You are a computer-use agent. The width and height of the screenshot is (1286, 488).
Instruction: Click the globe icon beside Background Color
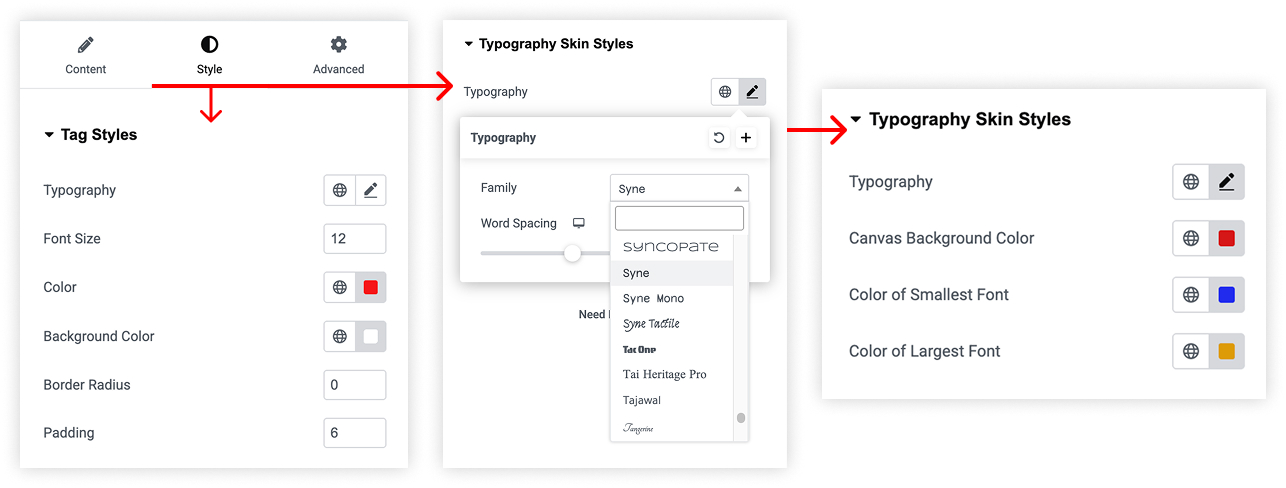point(340,336)
